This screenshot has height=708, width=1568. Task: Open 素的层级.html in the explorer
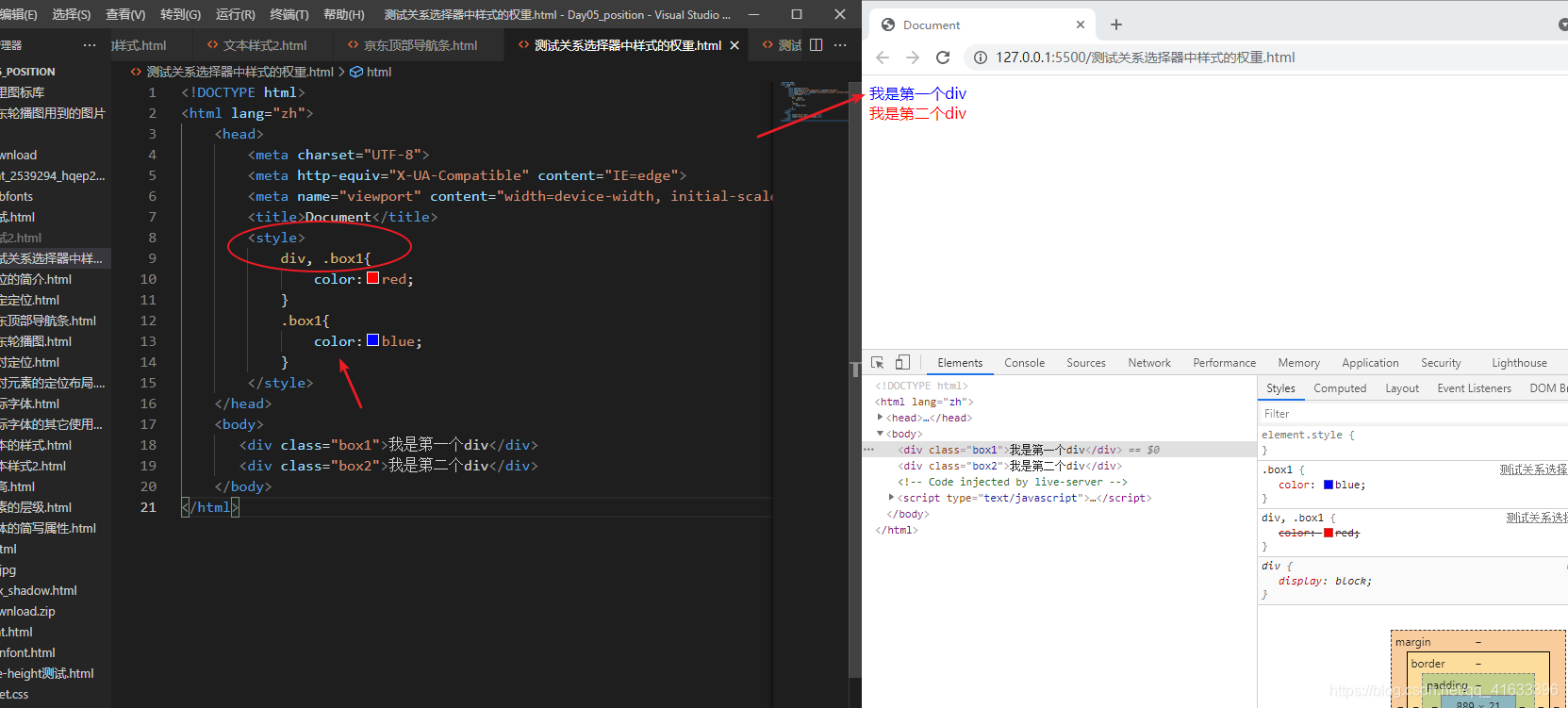point(36,507)
